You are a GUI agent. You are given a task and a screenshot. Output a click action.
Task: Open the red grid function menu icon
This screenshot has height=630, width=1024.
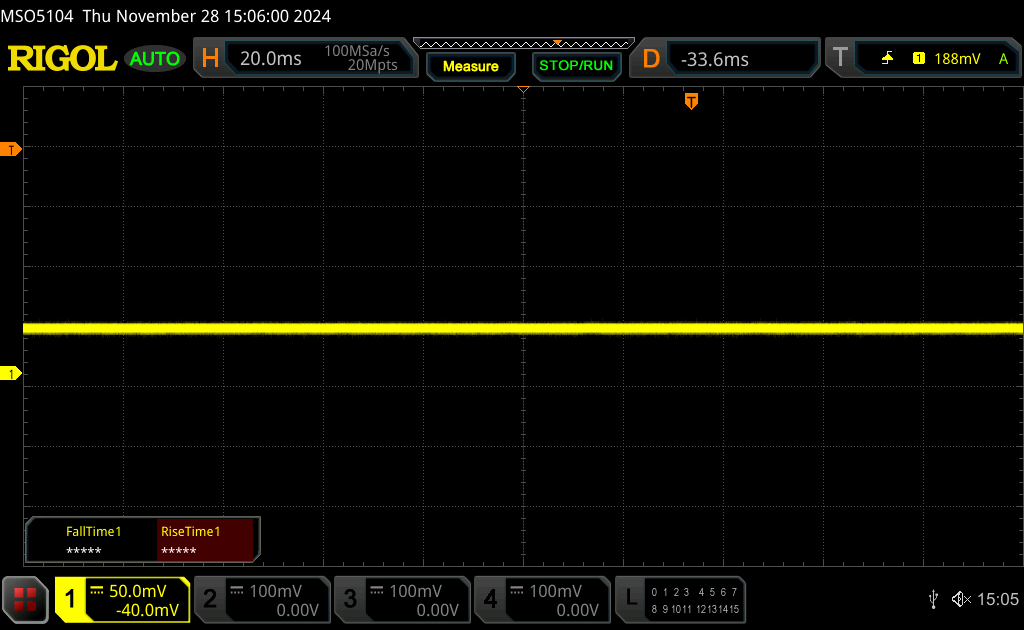click(x=25, y=599)
